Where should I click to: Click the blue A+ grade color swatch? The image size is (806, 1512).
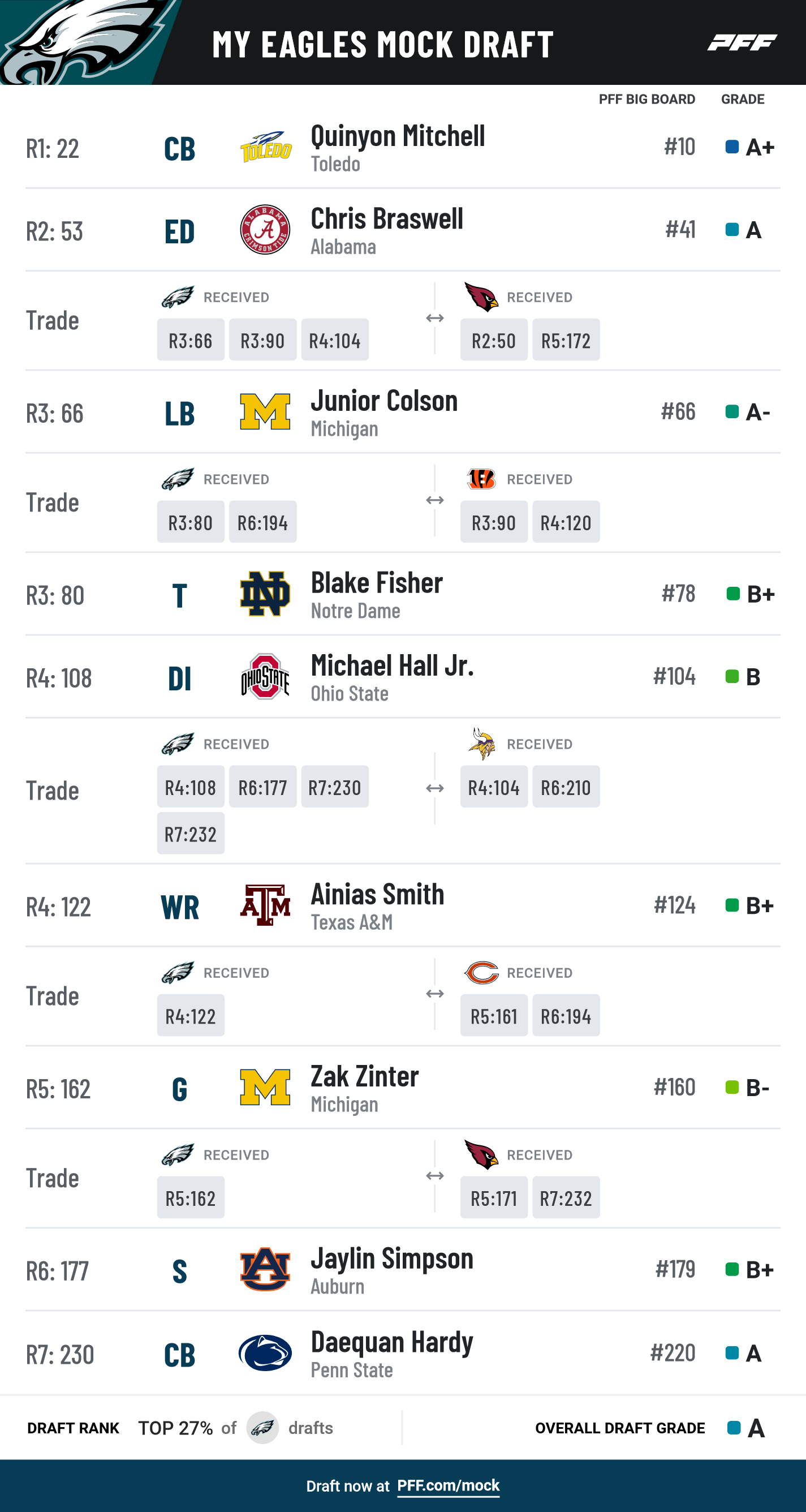[731, 147]
